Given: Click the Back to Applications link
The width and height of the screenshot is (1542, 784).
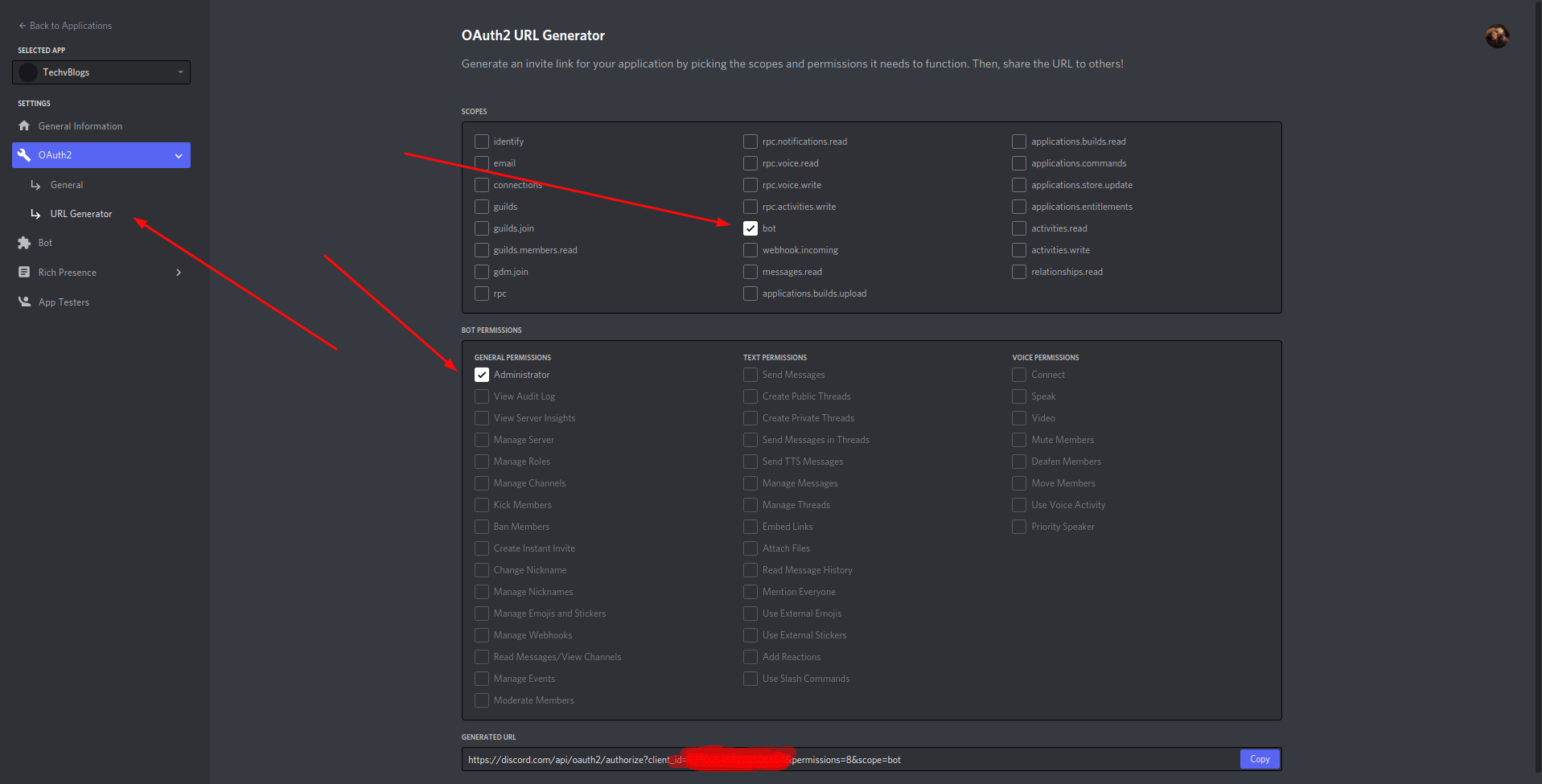Looking at the screenshot, I should tap(70, 25).
